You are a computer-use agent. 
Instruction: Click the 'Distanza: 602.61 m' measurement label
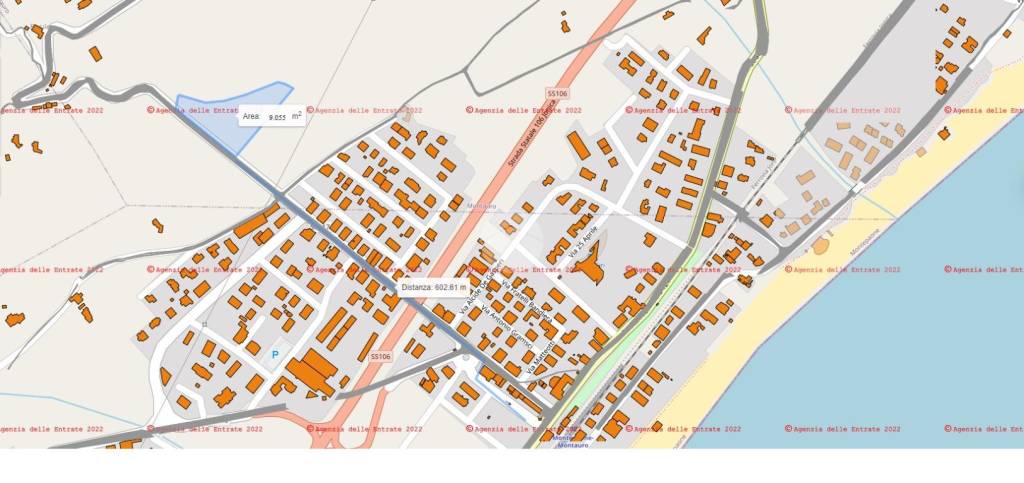tap(434, 287)
